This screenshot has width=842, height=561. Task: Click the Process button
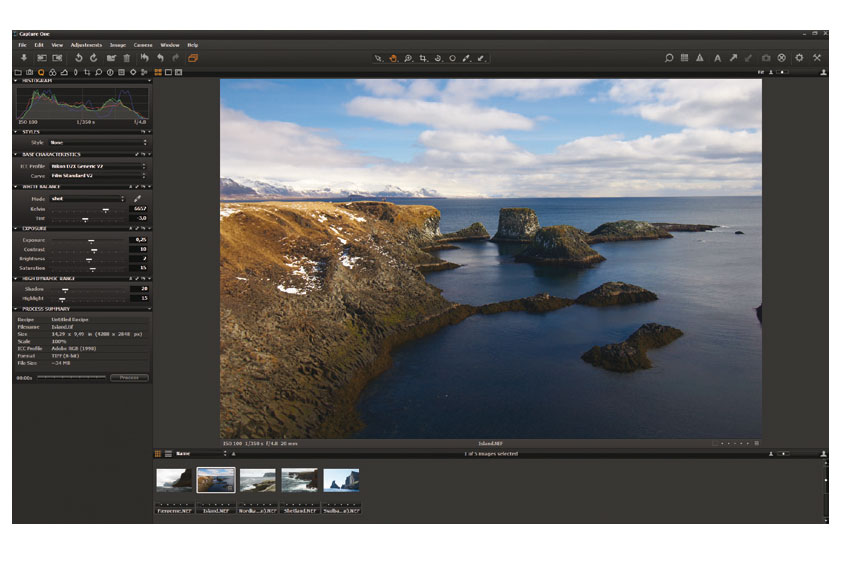129,378
